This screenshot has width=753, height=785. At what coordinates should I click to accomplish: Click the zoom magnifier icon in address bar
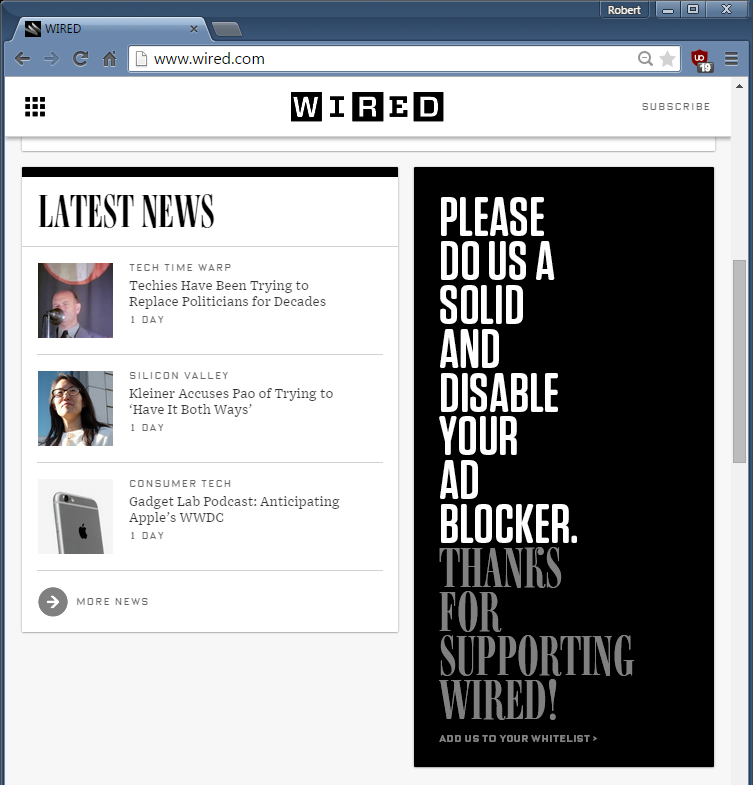tap(645, 59)
